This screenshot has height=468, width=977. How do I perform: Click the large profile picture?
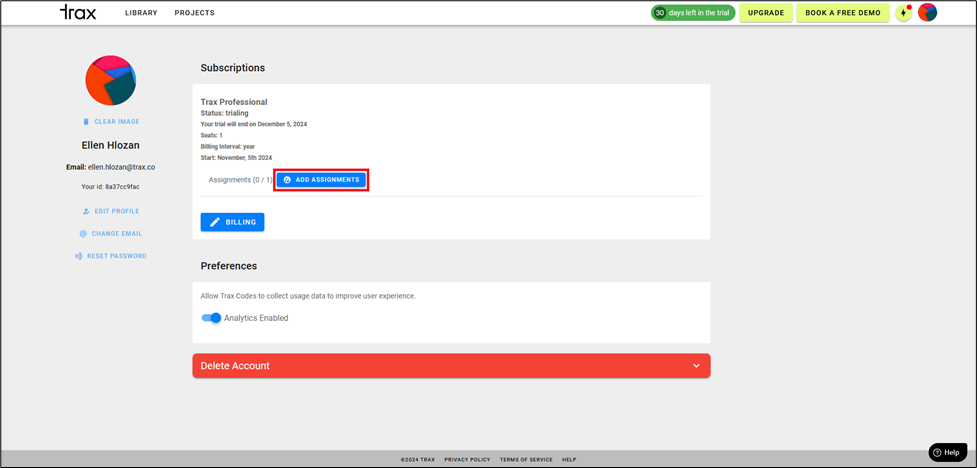tap(111, 80)
